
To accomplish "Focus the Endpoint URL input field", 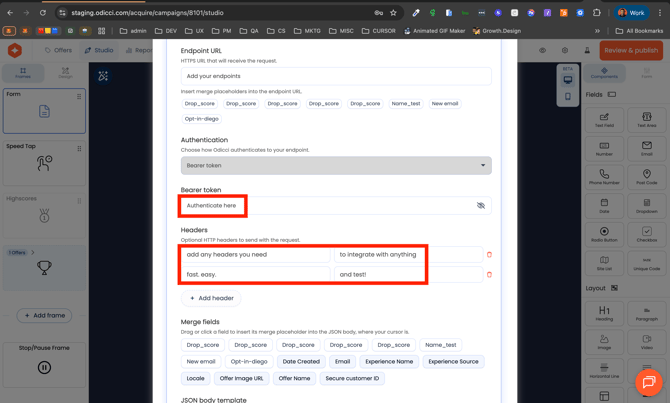I will click(x=335, y=76).
